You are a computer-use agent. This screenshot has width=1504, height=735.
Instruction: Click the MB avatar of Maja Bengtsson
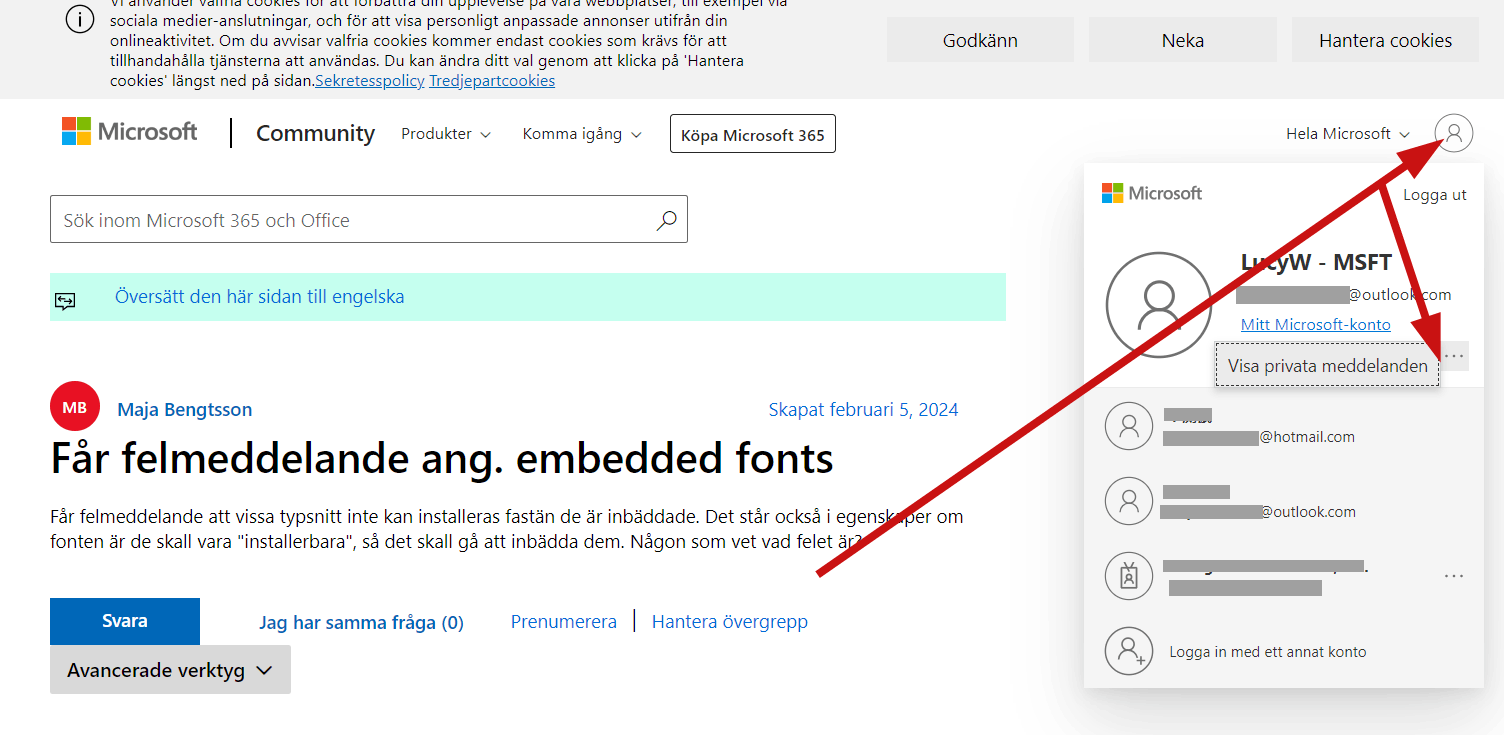coord(74,408)
